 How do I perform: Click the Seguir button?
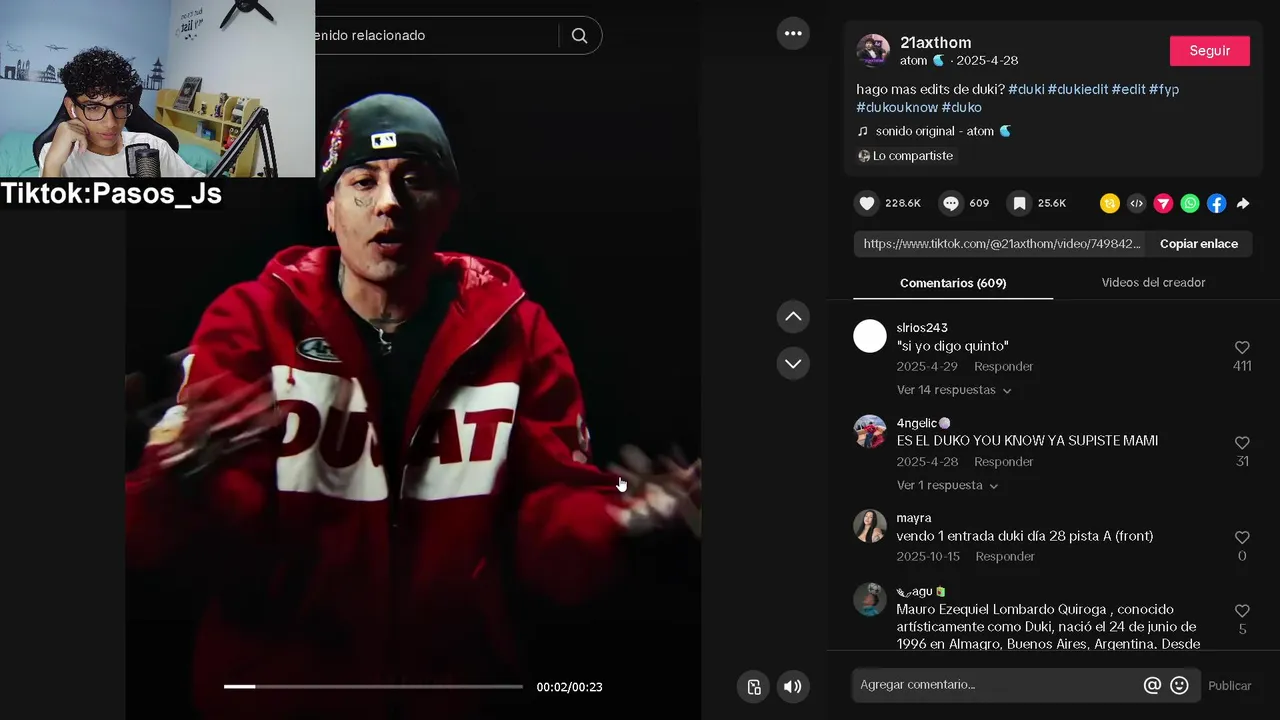[1210, 51]
